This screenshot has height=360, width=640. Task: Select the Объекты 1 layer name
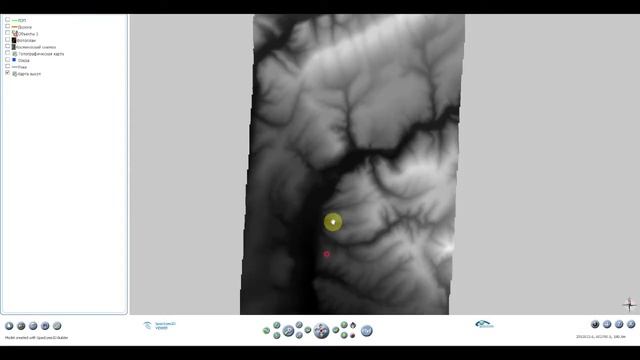click(x=28, y=34)
